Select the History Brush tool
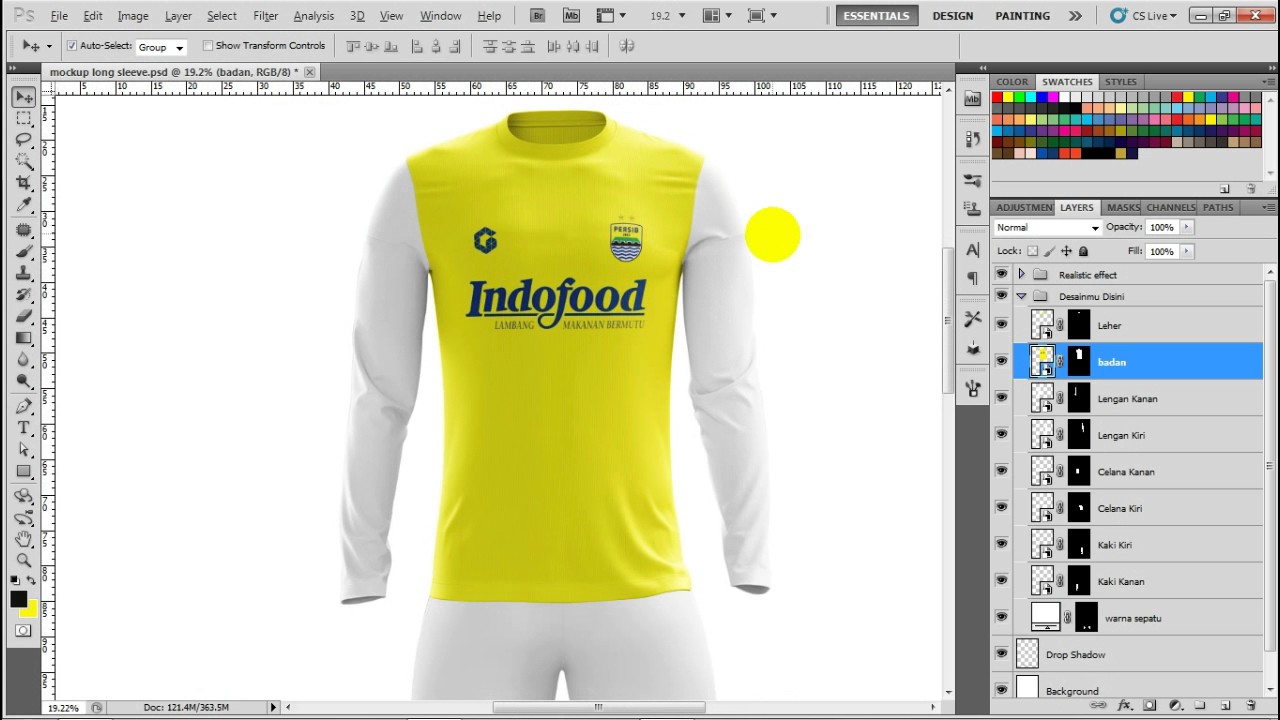This screenshot has height=720, width=1280. 24,294
